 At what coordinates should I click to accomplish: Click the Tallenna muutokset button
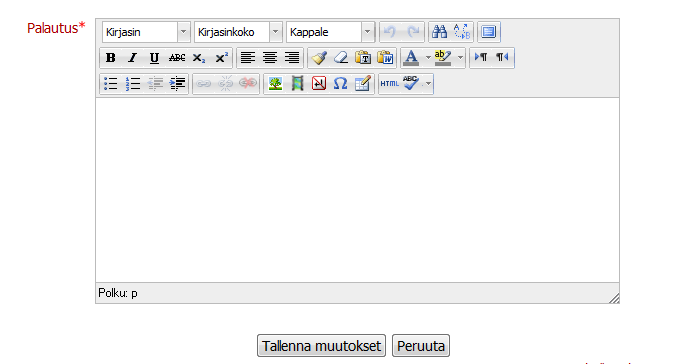click(321, 346)
